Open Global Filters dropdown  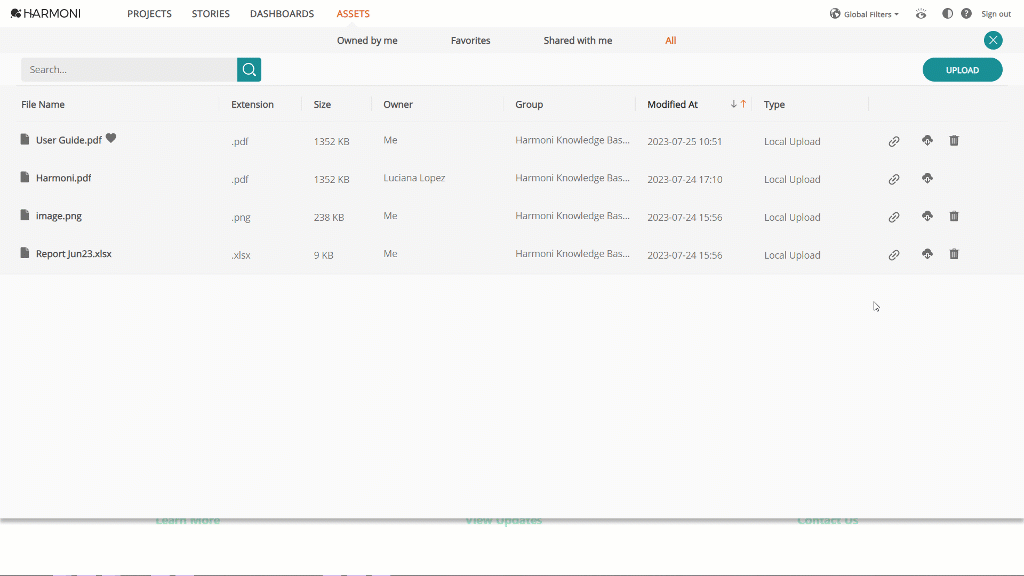[865, 14]
